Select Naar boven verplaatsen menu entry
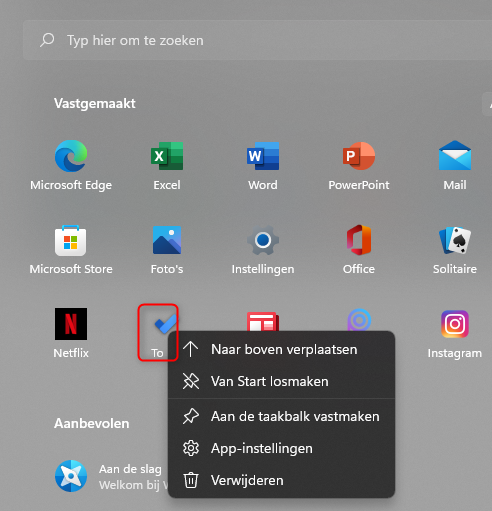This screenshot has height=511, width=492. (281, 349)
